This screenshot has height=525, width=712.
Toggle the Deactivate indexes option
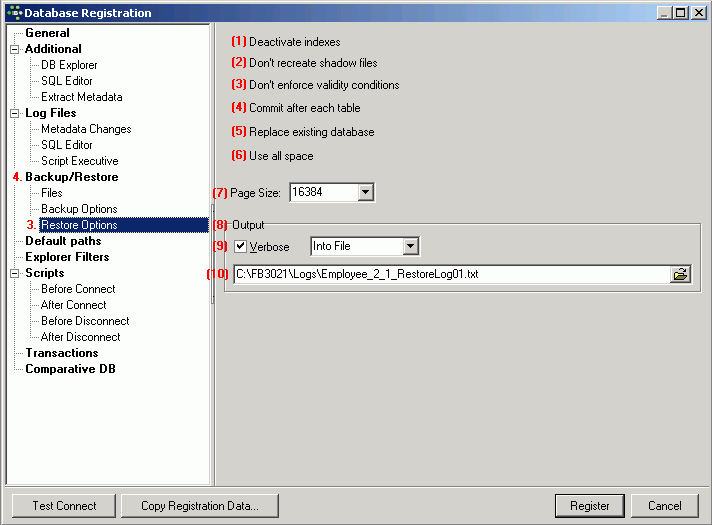coord(295,42)
